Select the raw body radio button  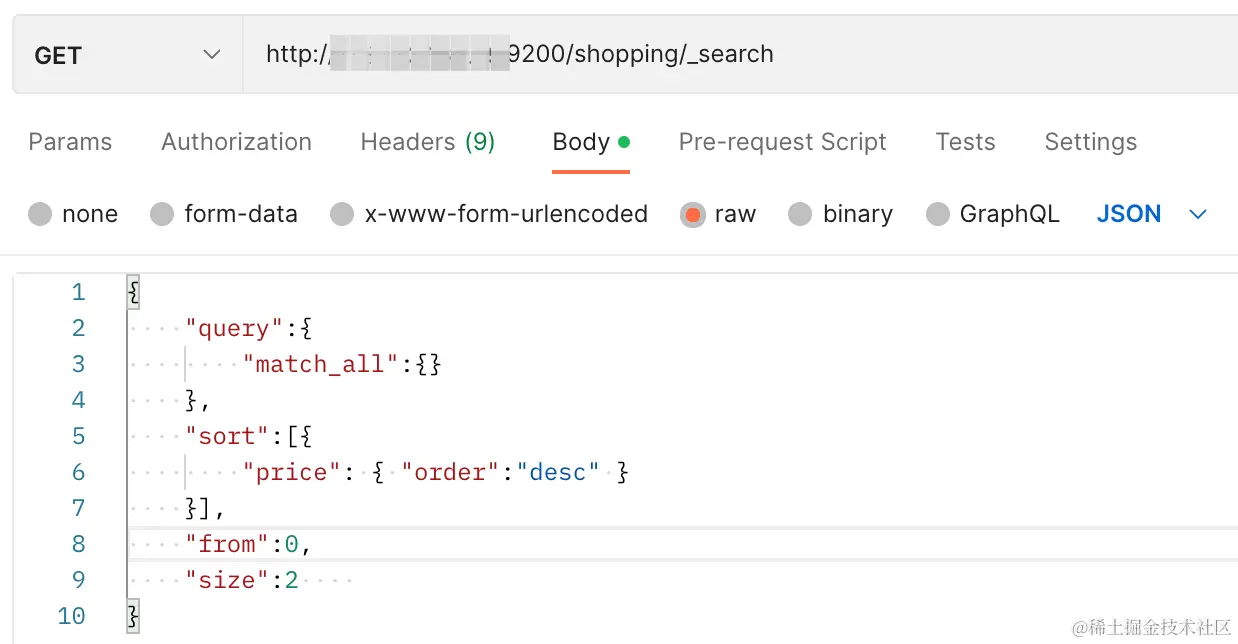point(692,214)
